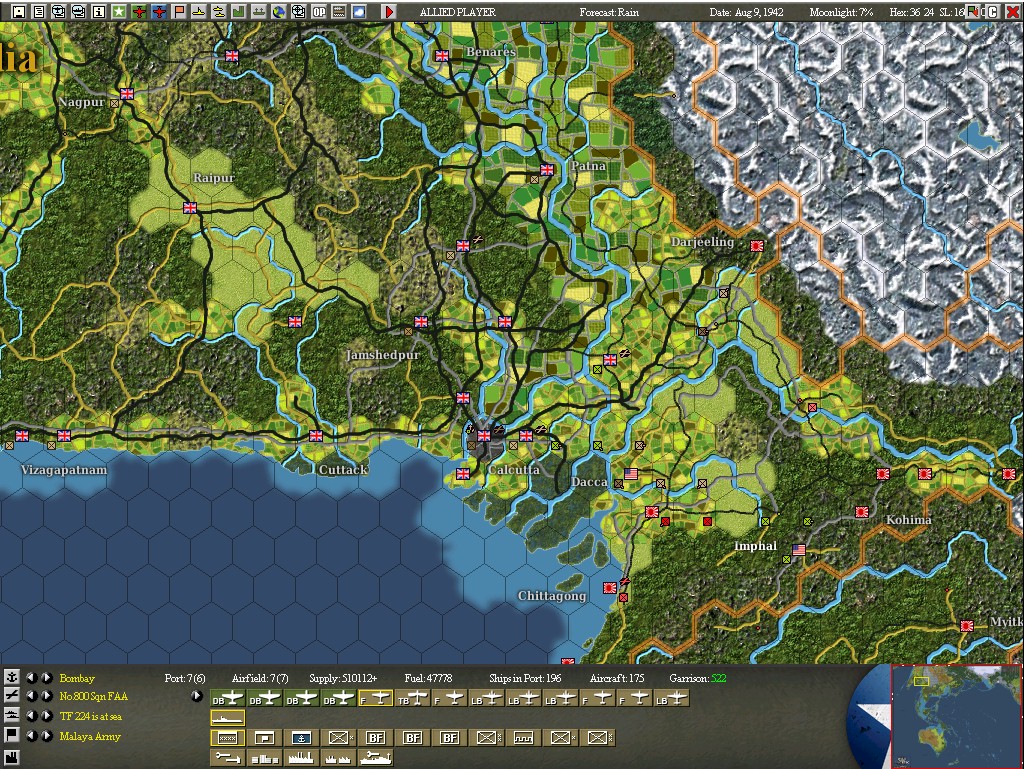Image resolution: width=1025 pixels, height=769 pixels.
Task: Click the aircraft icon beside No.800 Sqn FAA
Action: 11,696
